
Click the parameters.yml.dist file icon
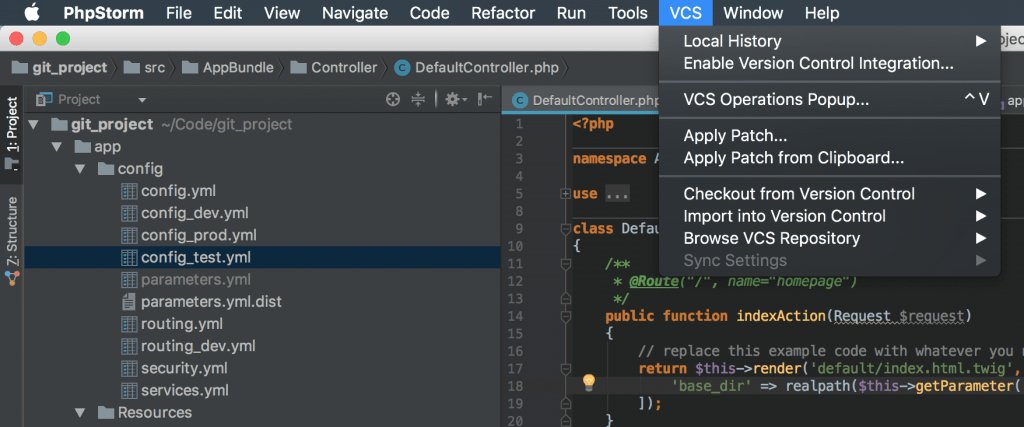point(129,302)
